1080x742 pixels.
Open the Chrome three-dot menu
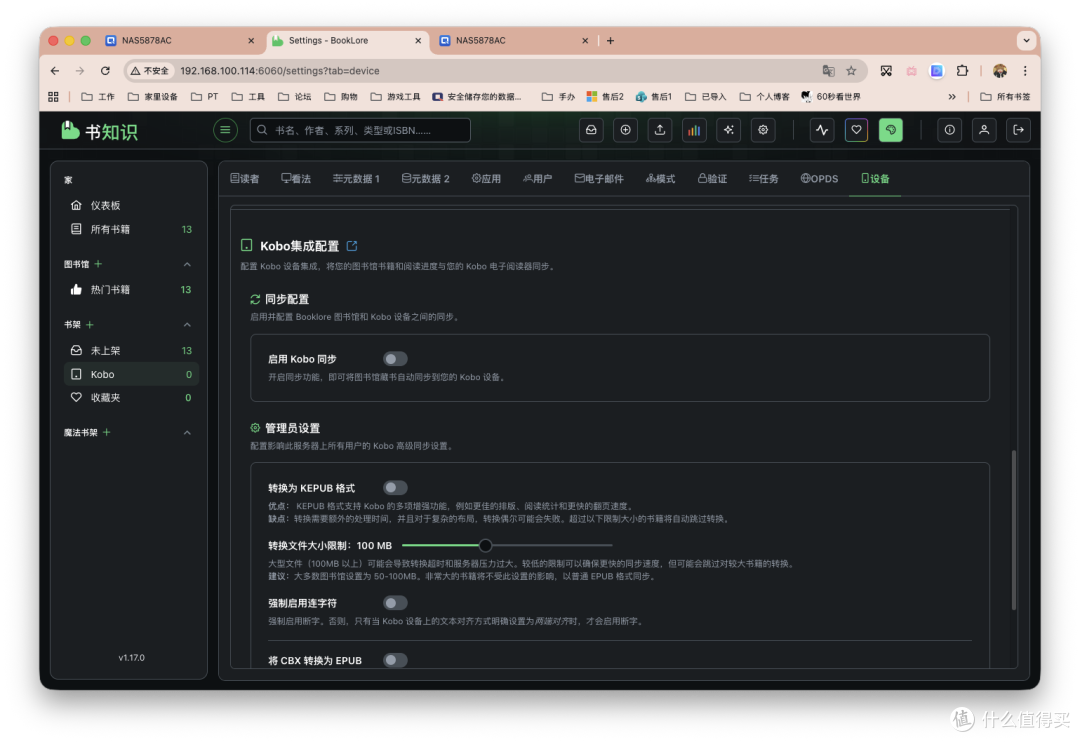tap(1025, 71)
